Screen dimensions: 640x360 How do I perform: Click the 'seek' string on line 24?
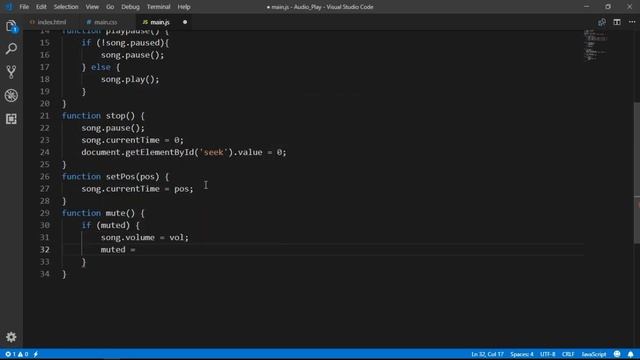click(x=213, y=152)
